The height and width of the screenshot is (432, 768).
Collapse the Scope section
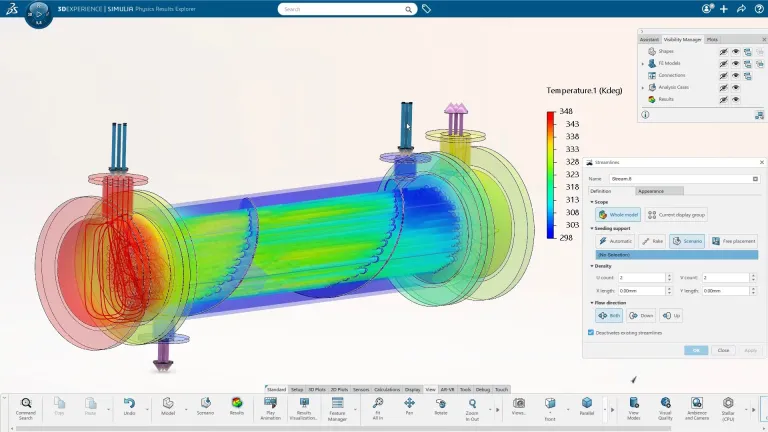click(x=592, y=202)
